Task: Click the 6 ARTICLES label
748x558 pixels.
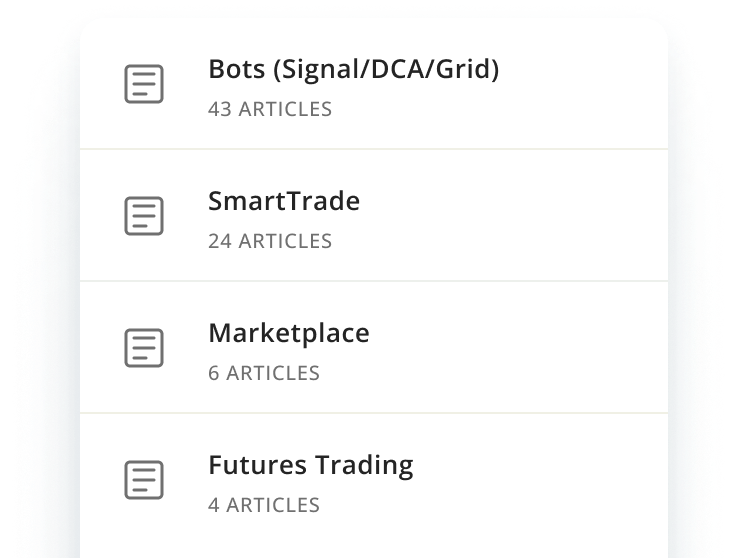Action: 264,373
